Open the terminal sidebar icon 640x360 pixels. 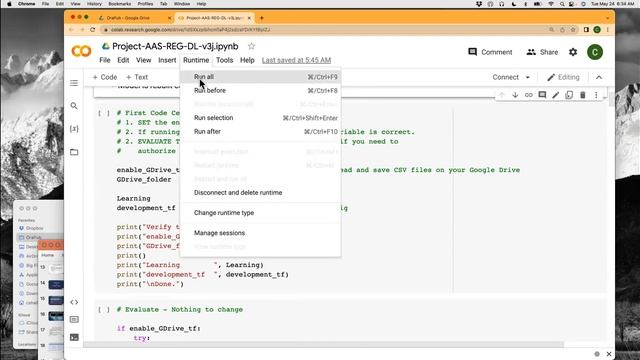(x=74, y=337)
